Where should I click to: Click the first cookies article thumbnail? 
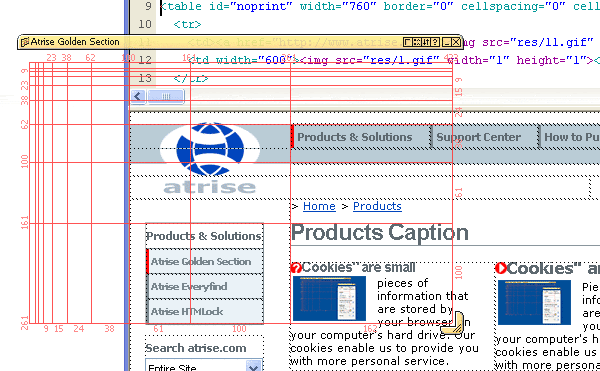pos(329,299)
